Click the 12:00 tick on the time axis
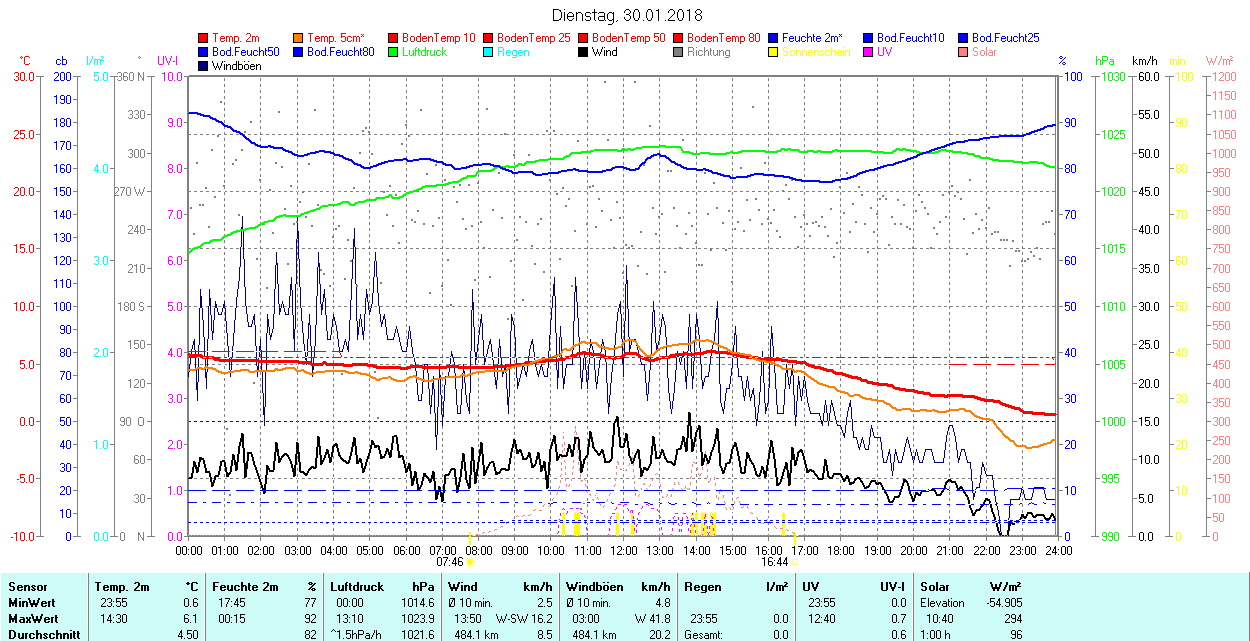This screenshot has width=1250, height=641. point(623,550)
